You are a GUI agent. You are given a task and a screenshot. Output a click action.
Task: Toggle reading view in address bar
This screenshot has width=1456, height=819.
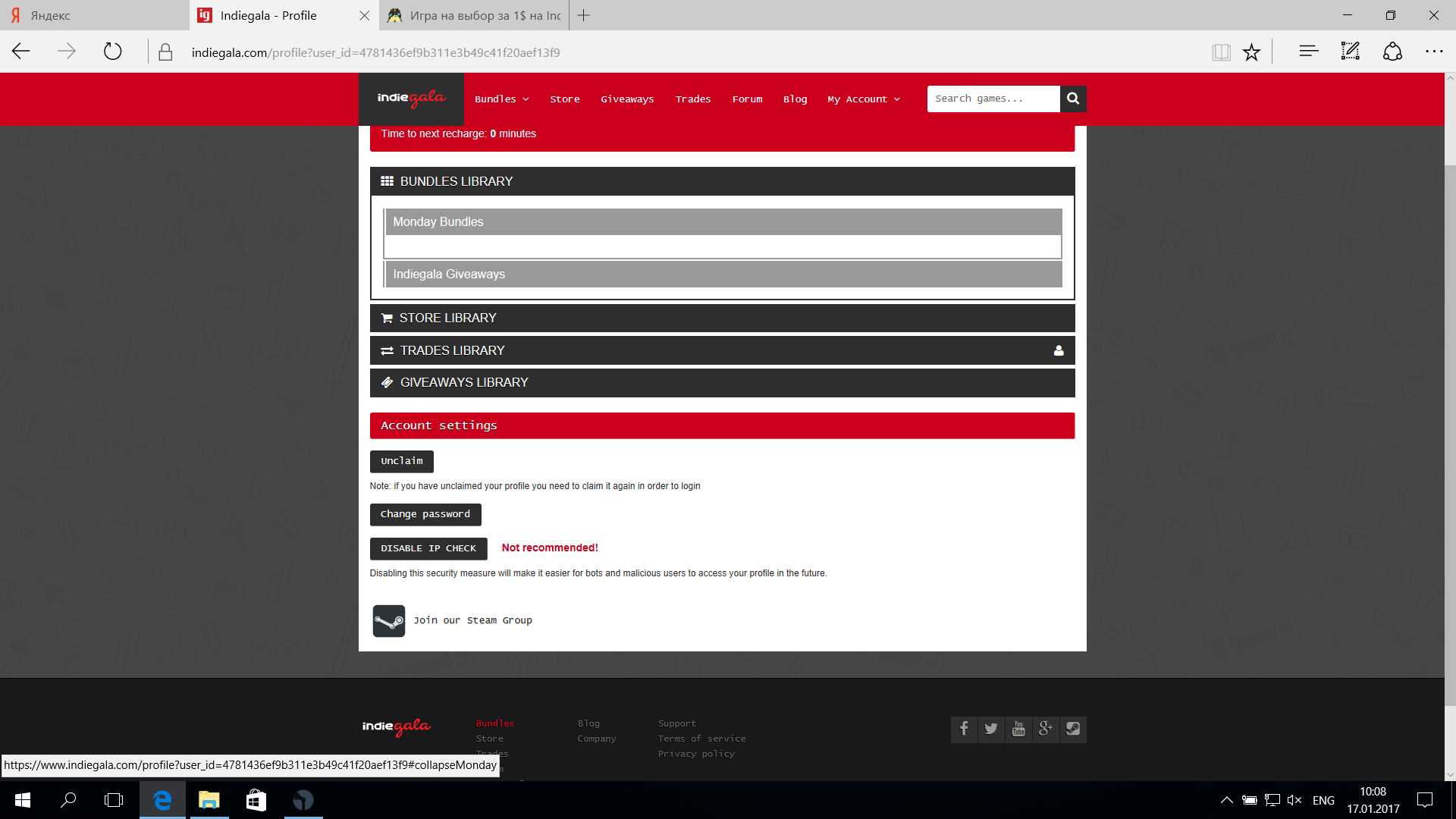coord(1221,52)
